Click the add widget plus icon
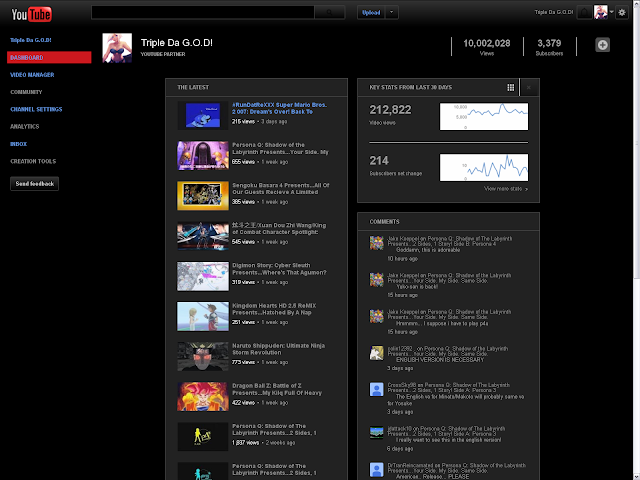Image resolution: width=640 pixels, height=480 pixels. click(602, 45)
